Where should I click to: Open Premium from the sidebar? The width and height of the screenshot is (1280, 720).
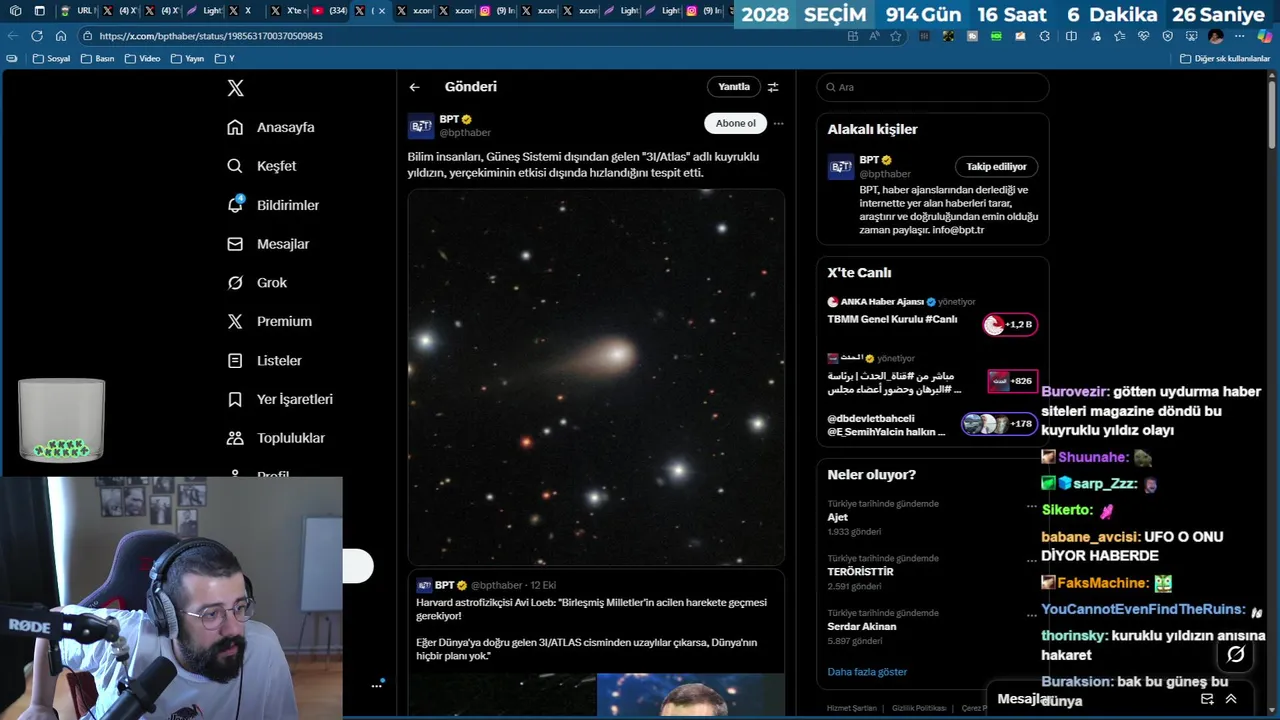(x=269, y=321)
